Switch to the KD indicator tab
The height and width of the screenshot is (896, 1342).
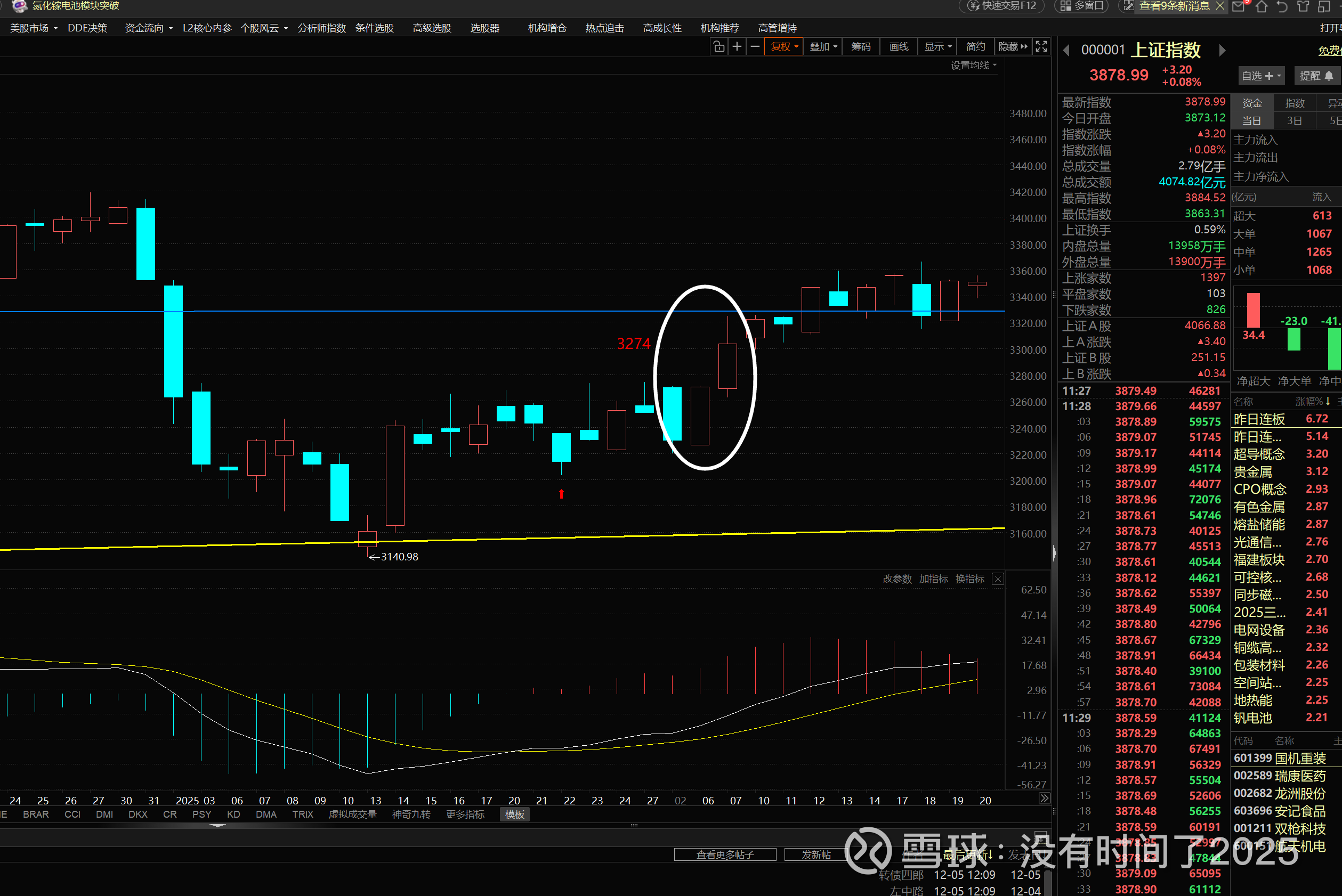233,814
